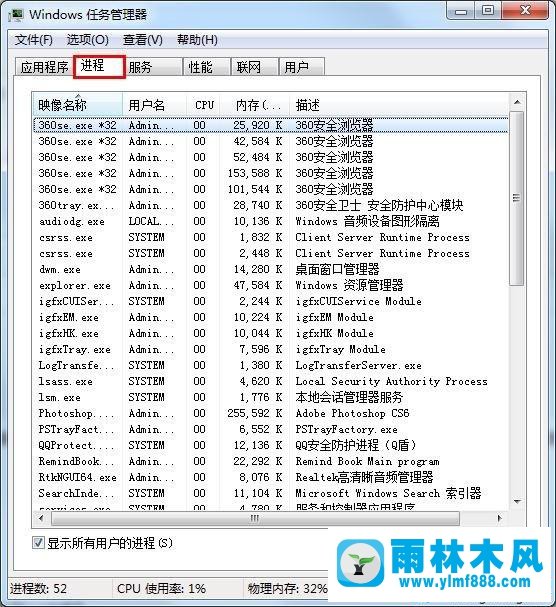Select the igfxCUISer... process row
The width and height of the screenshot is (556, 607).
click(271, 301)
